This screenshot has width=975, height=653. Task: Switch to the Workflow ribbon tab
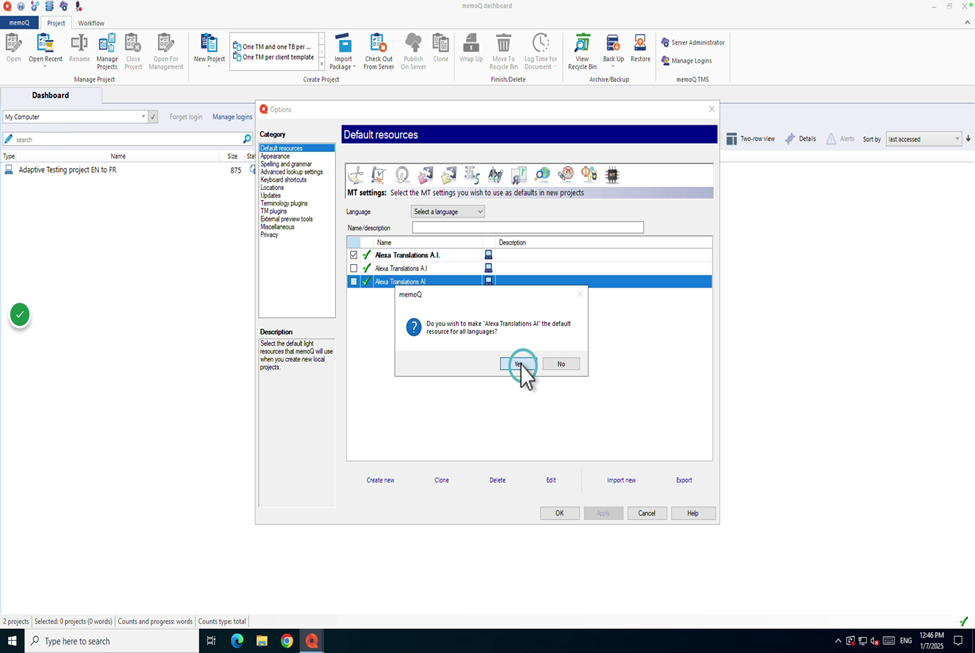(x=91, y=23)
